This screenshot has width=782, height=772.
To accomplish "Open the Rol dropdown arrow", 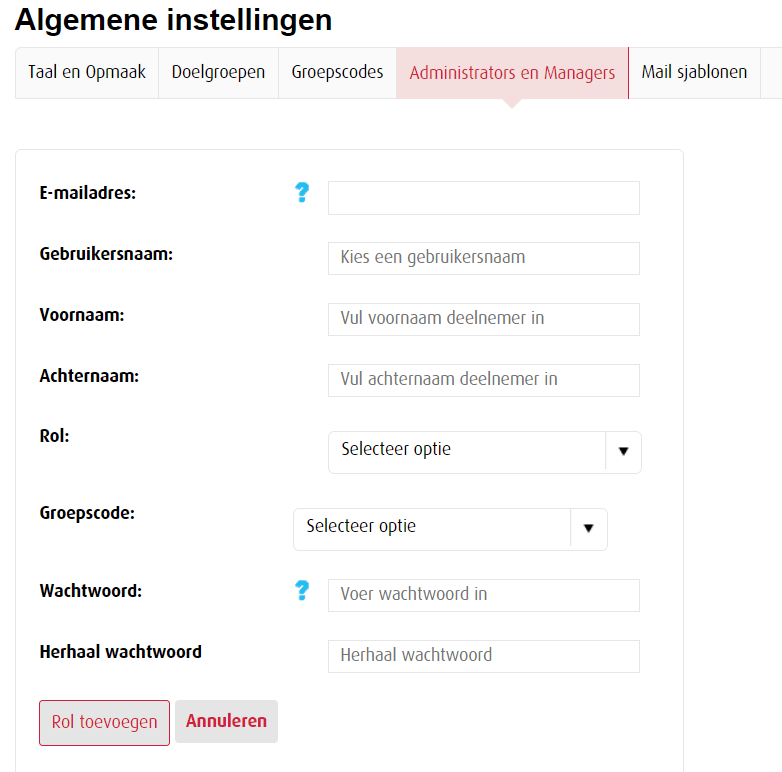I will pyautogui.click(x=623, y=452).
